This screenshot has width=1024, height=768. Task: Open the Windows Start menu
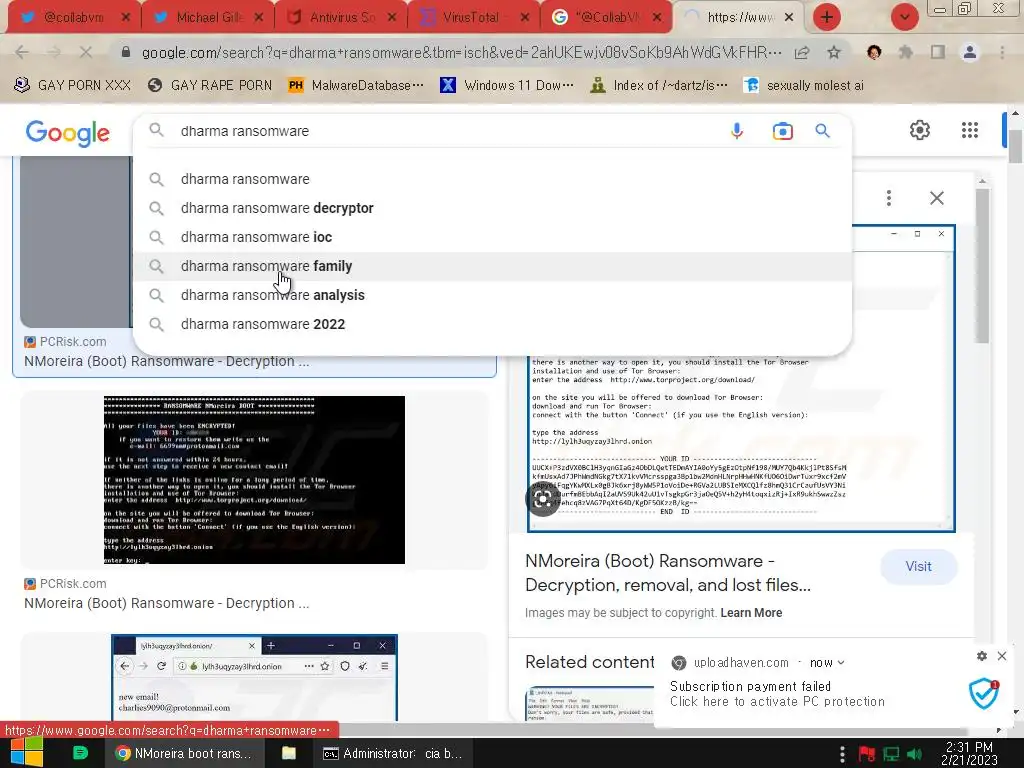tap(26, 753)
